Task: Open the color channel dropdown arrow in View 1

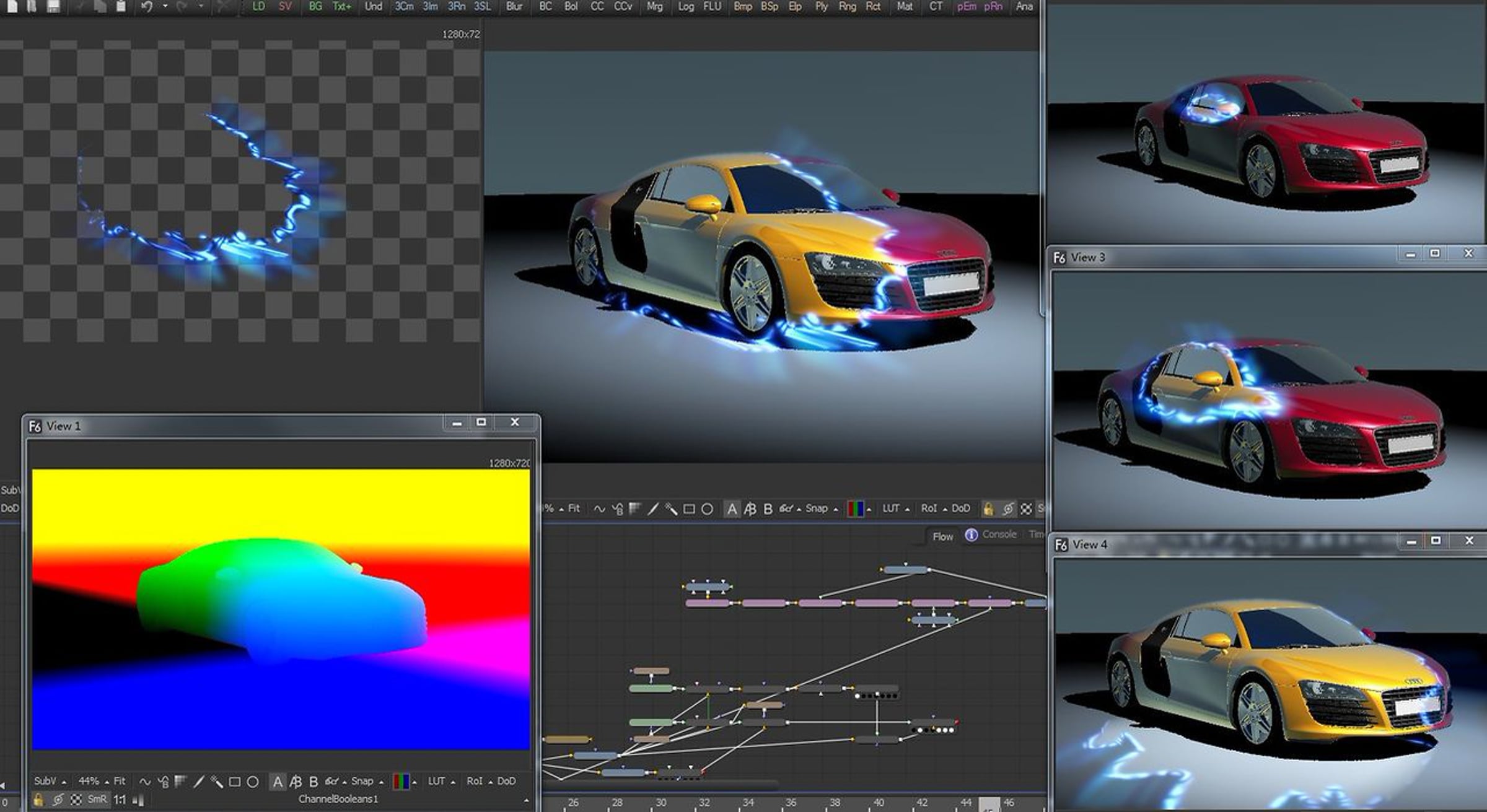Action: tap(415, 782)
